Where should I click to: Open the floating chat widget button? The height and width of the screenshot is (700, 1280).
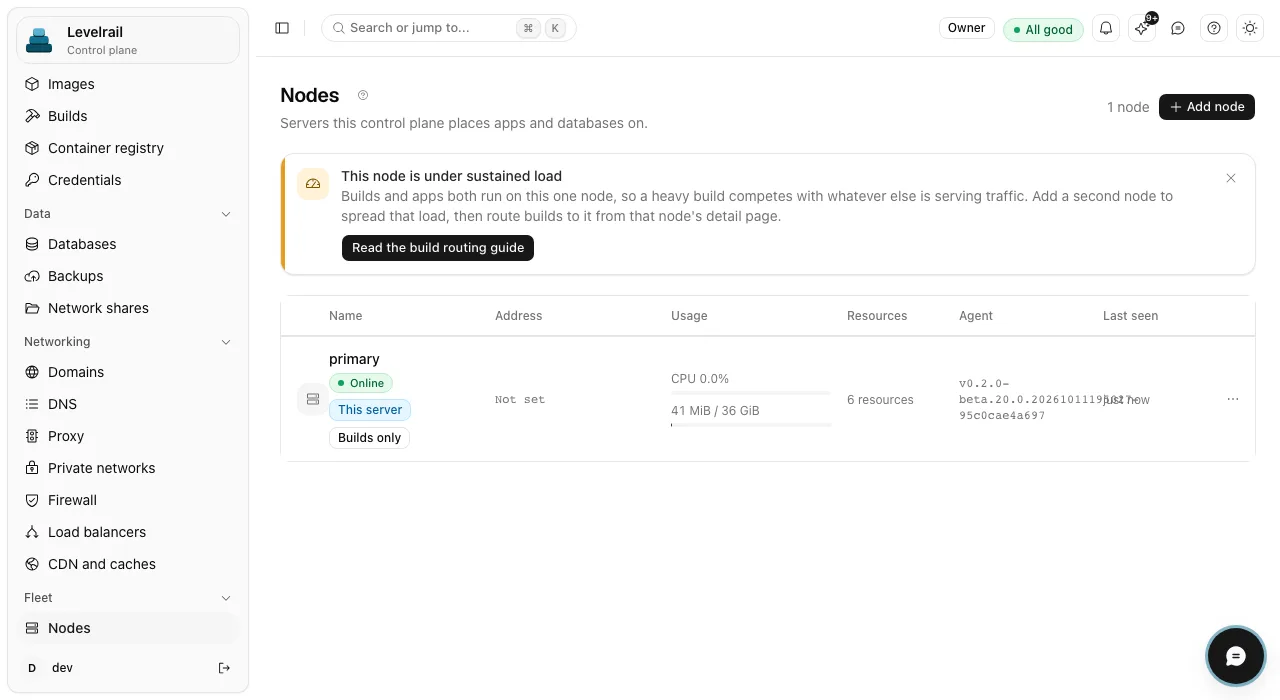tap(1236, 656)
